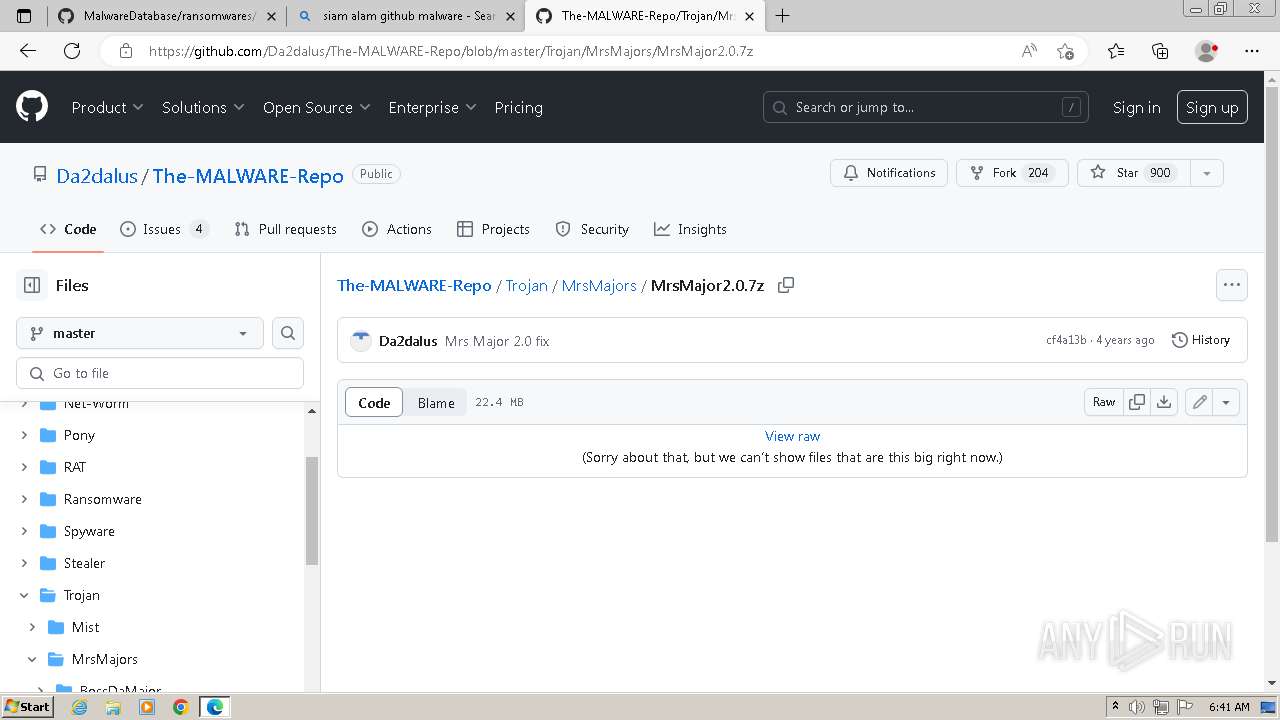Viewport: 1280px width, 720px height.
Task: Expand the Mist folder
Action: pyautogui.click(x=32, y=627)
